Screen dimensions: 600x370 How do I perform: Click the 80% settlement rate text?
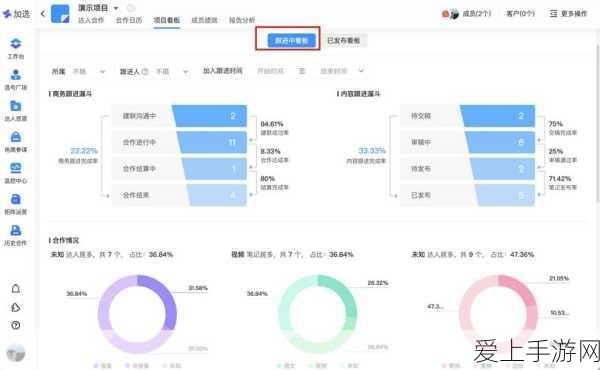pos(267,179)
